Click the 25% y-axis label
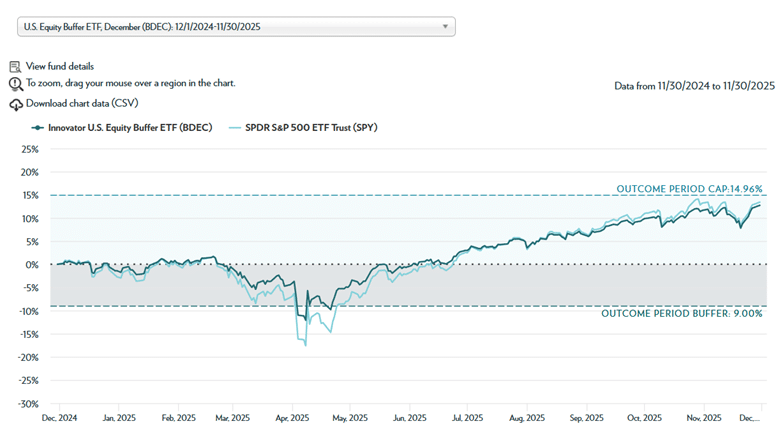This screenshot has width=780, height=433. pyautogui.click(x=30, y=149)
